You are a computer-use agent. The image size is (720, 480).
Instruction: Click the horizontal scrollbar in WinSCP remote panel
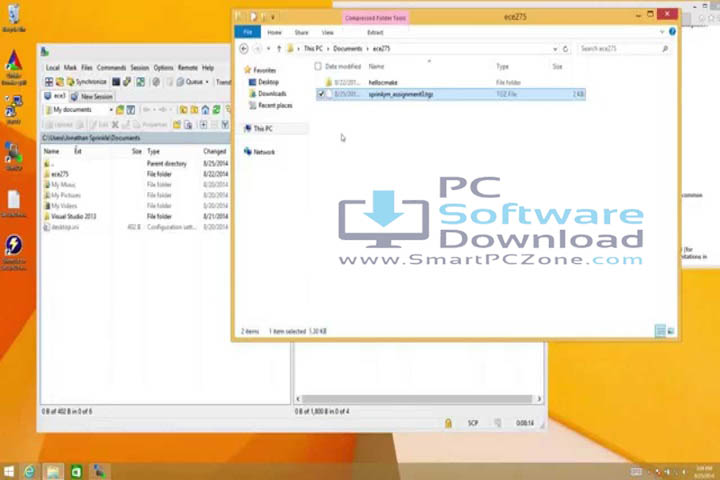pyautogui.click(x=417, y=399)
